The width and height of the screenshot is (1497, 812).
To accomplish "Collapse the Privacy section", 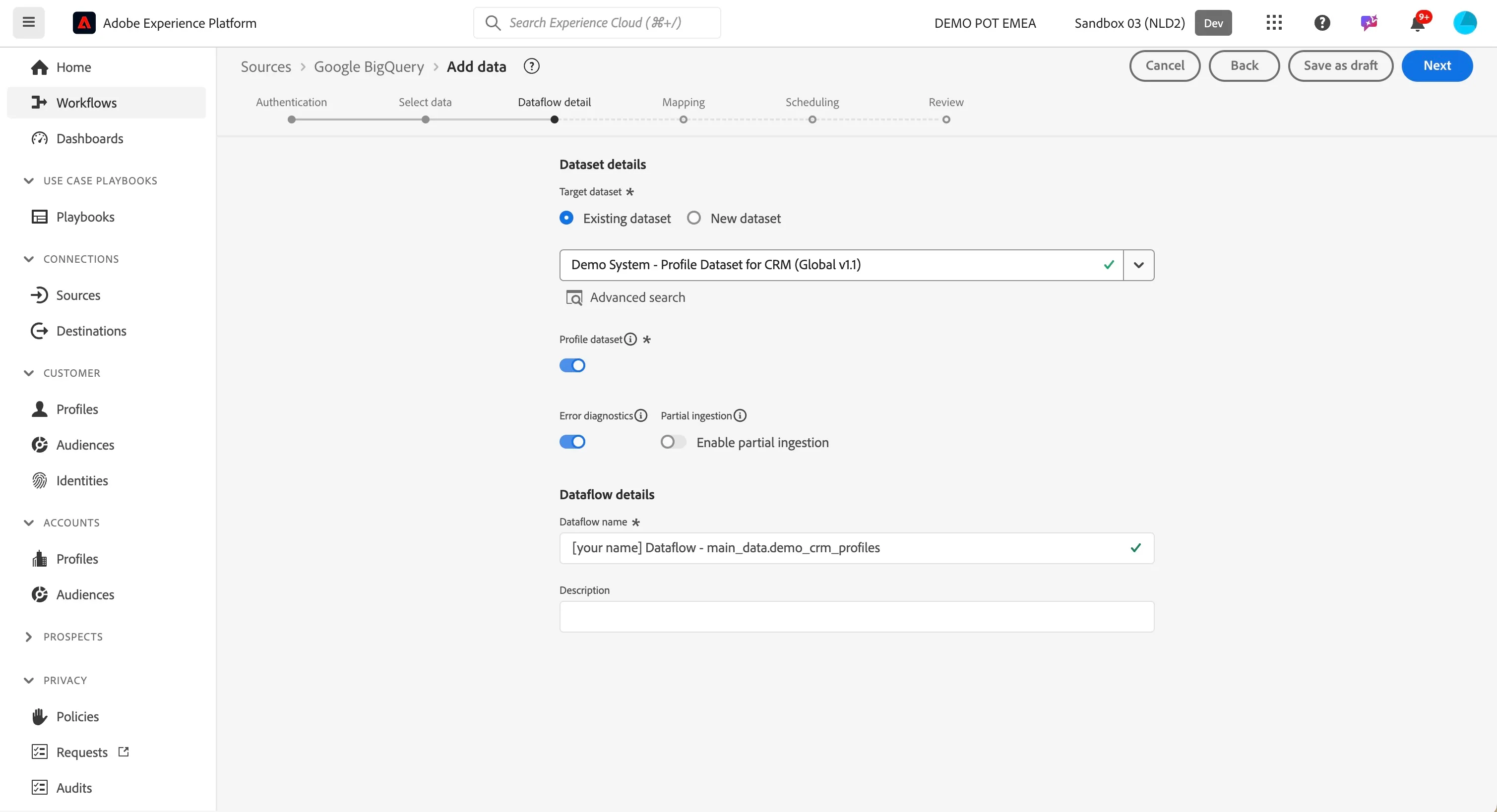I will [28, 680].
